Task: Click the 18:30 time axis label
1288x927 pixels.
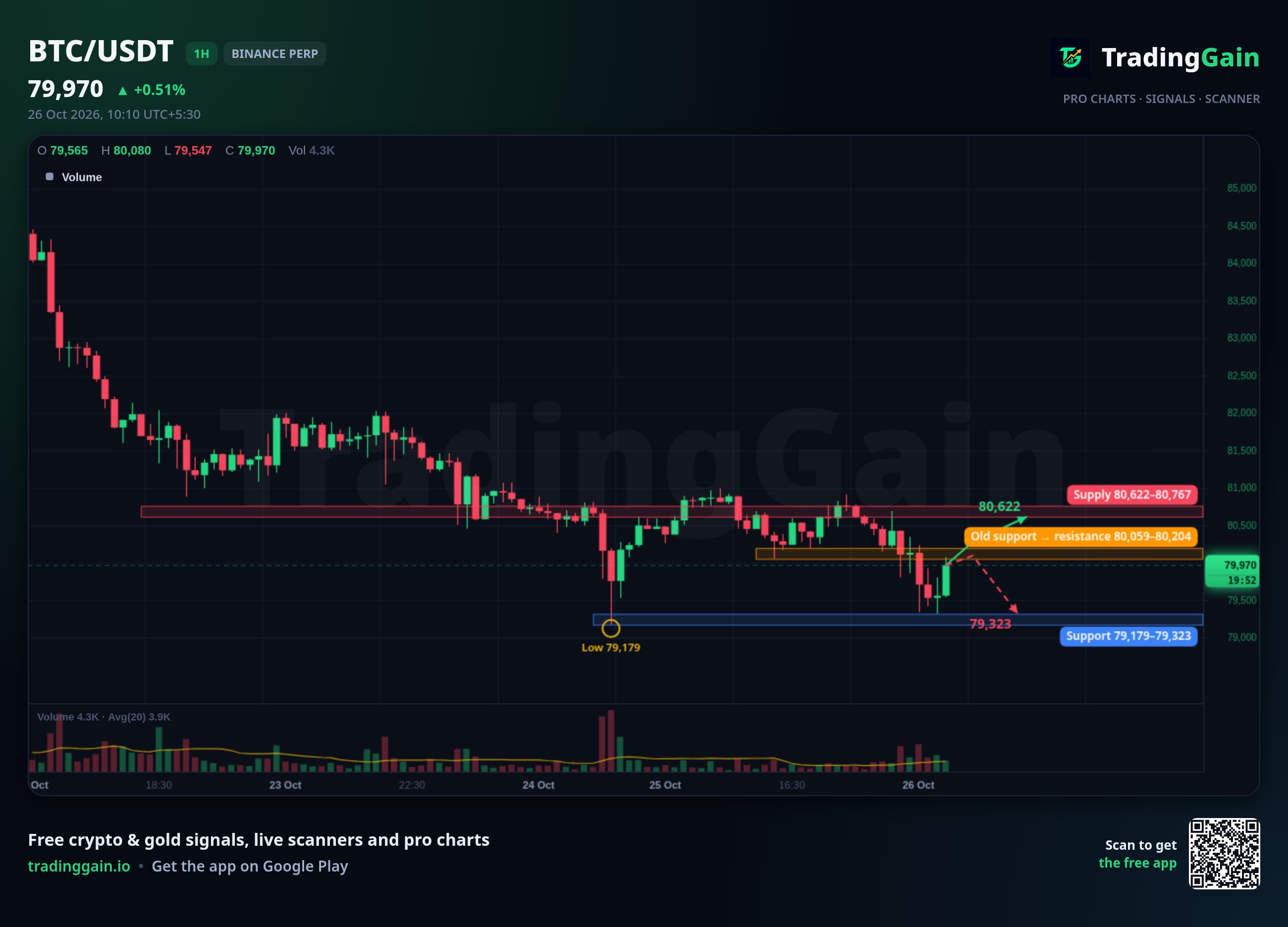Action: tap(159, 784)
